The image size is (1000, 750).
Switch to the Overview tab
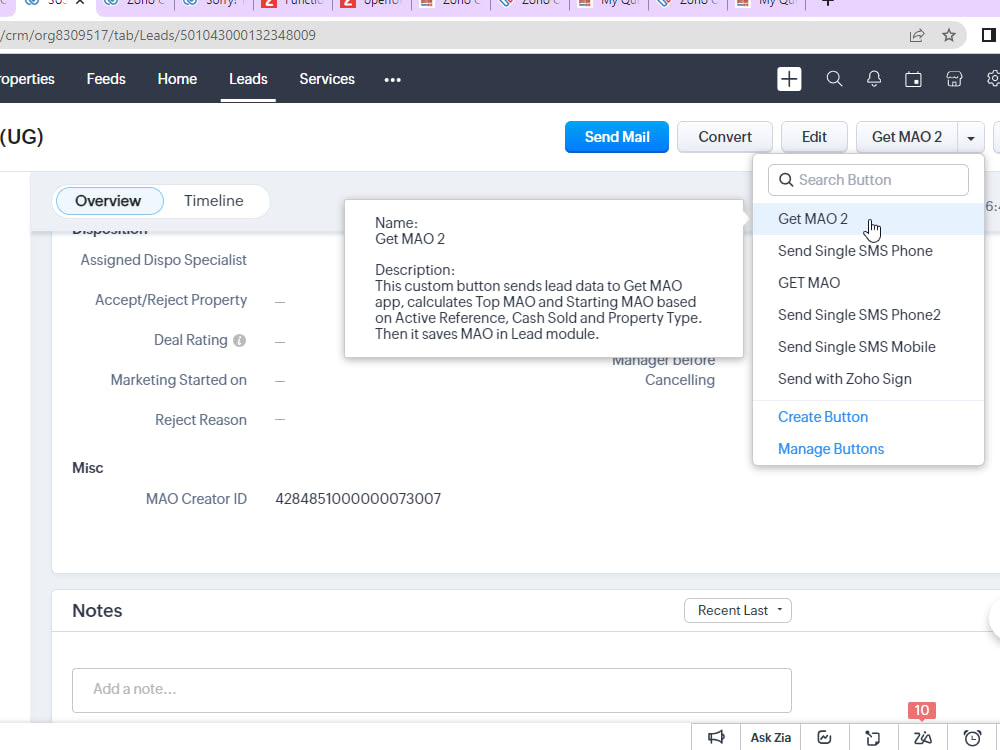point(109,201)
